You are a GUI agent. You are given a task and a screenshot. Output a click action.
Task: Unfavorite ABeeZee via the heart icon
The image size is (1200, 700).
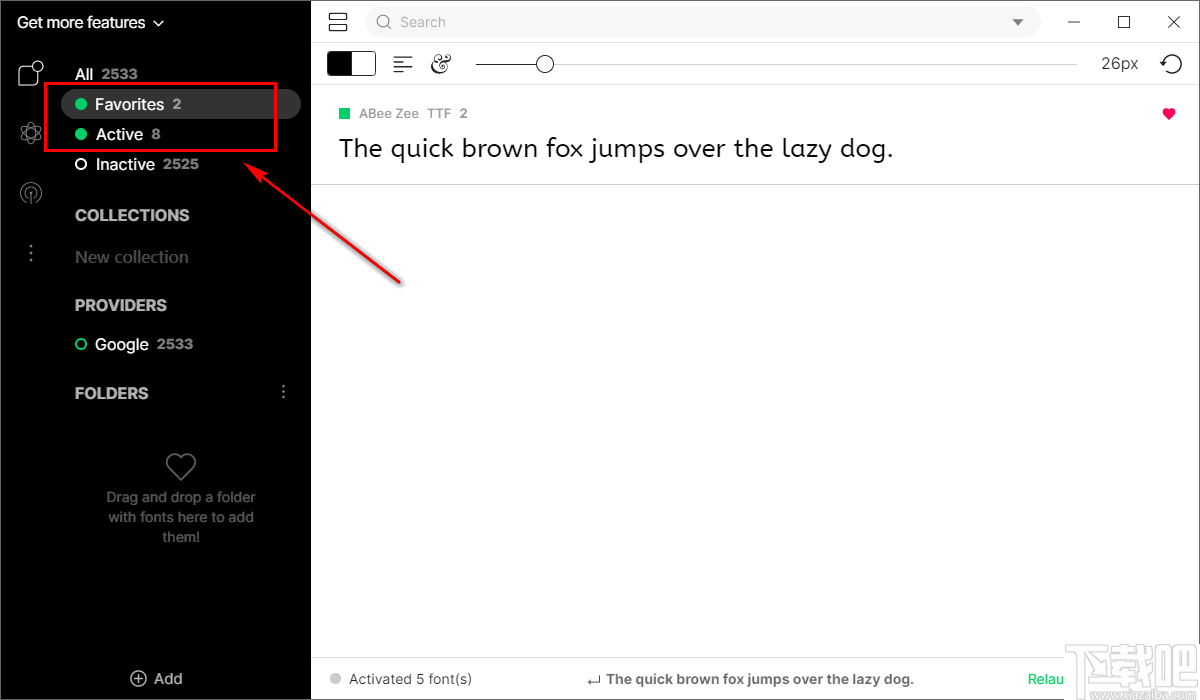(x=1169, y=114)
